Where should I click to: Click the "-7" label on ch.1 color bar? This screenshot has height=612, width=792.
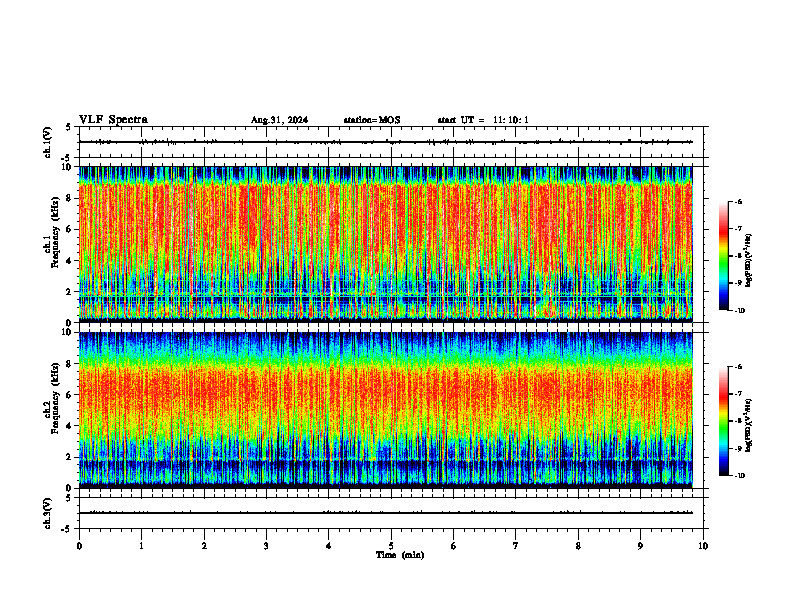click(738, 229)
